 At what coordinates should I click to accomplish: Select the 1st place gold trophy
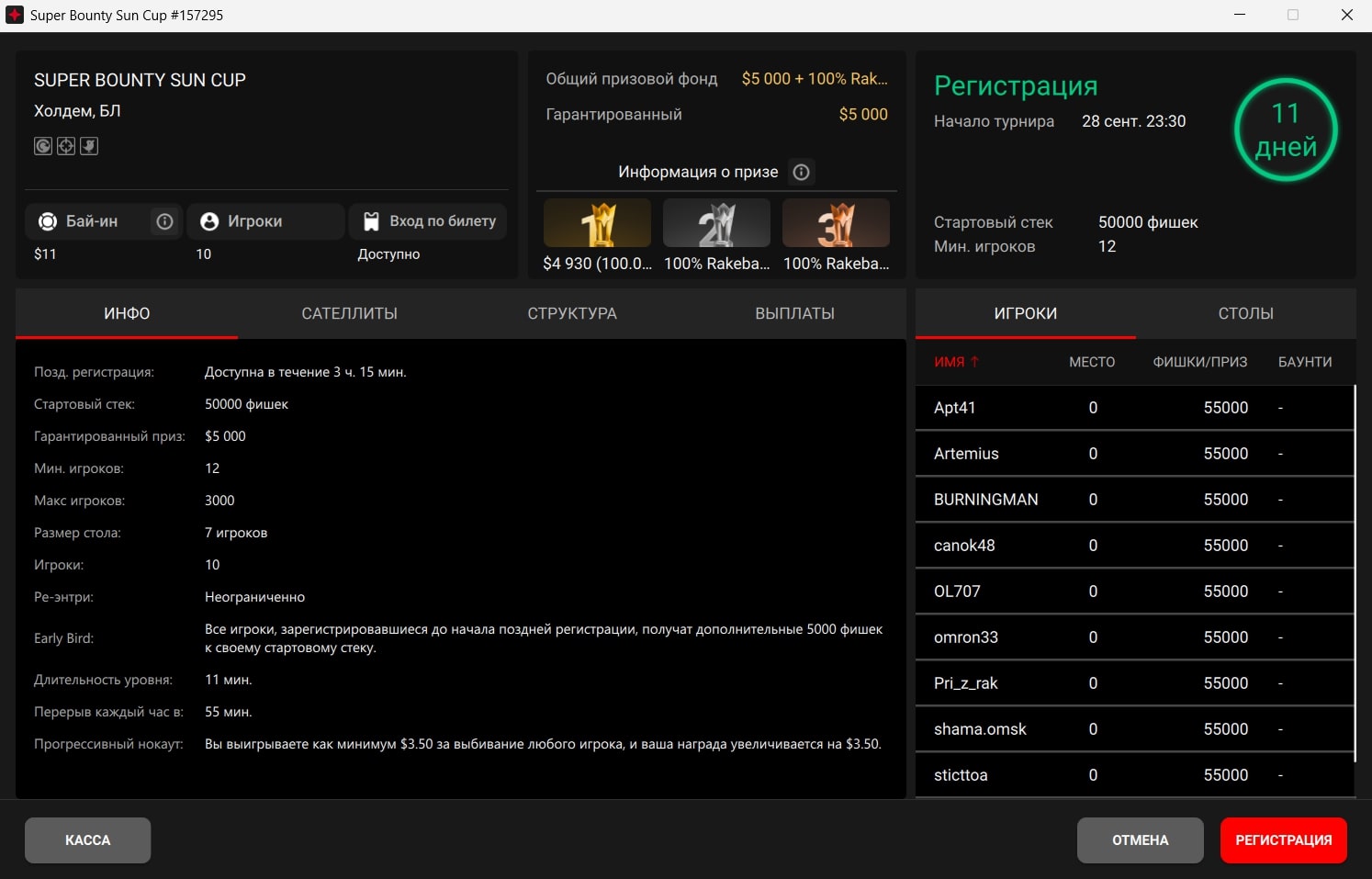597,224
